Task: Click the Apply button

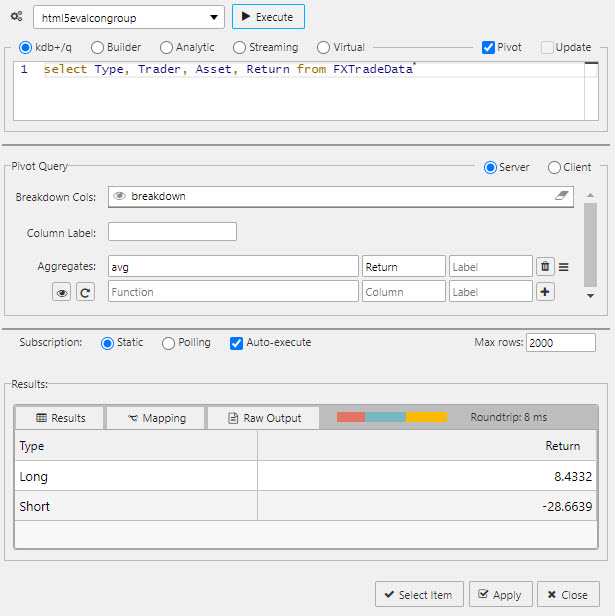Action: point(499,595)
